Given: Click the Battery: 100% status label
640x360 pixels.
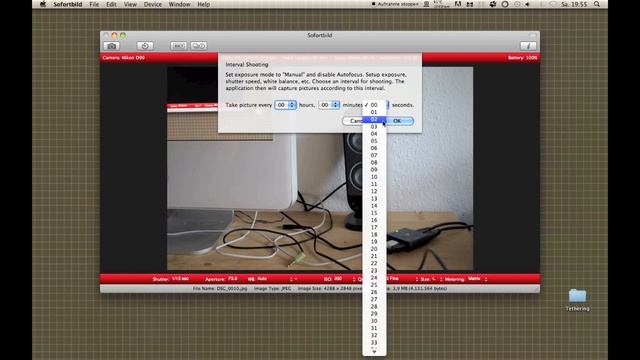Looking at the screenshot, I should pos(522,58).
